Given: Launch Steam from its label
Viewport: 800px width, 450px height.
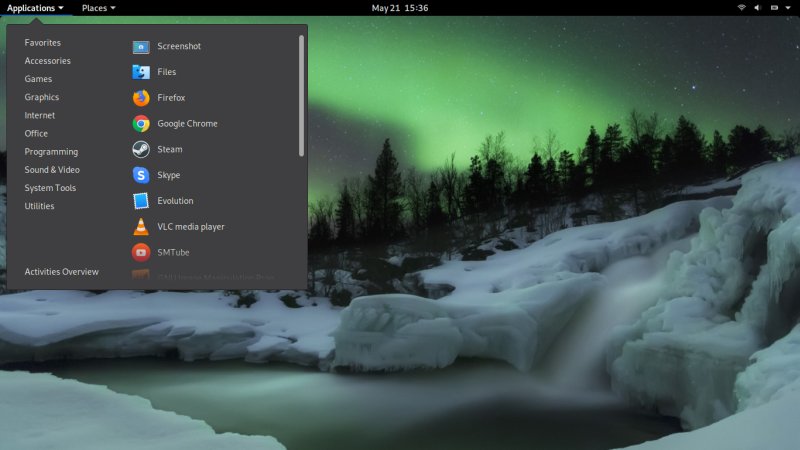Looking at the screenshot, I should (x=170, y=149).
